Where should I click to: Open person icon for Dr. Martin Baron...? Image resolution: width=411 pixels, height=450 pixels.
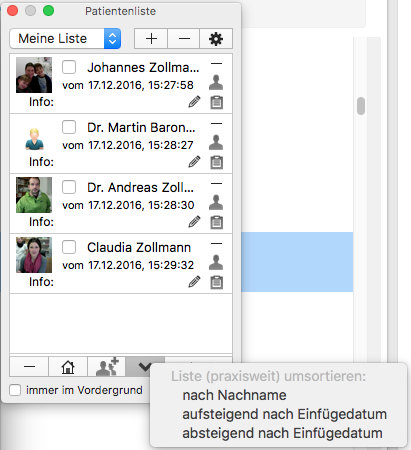click(216, 142)
